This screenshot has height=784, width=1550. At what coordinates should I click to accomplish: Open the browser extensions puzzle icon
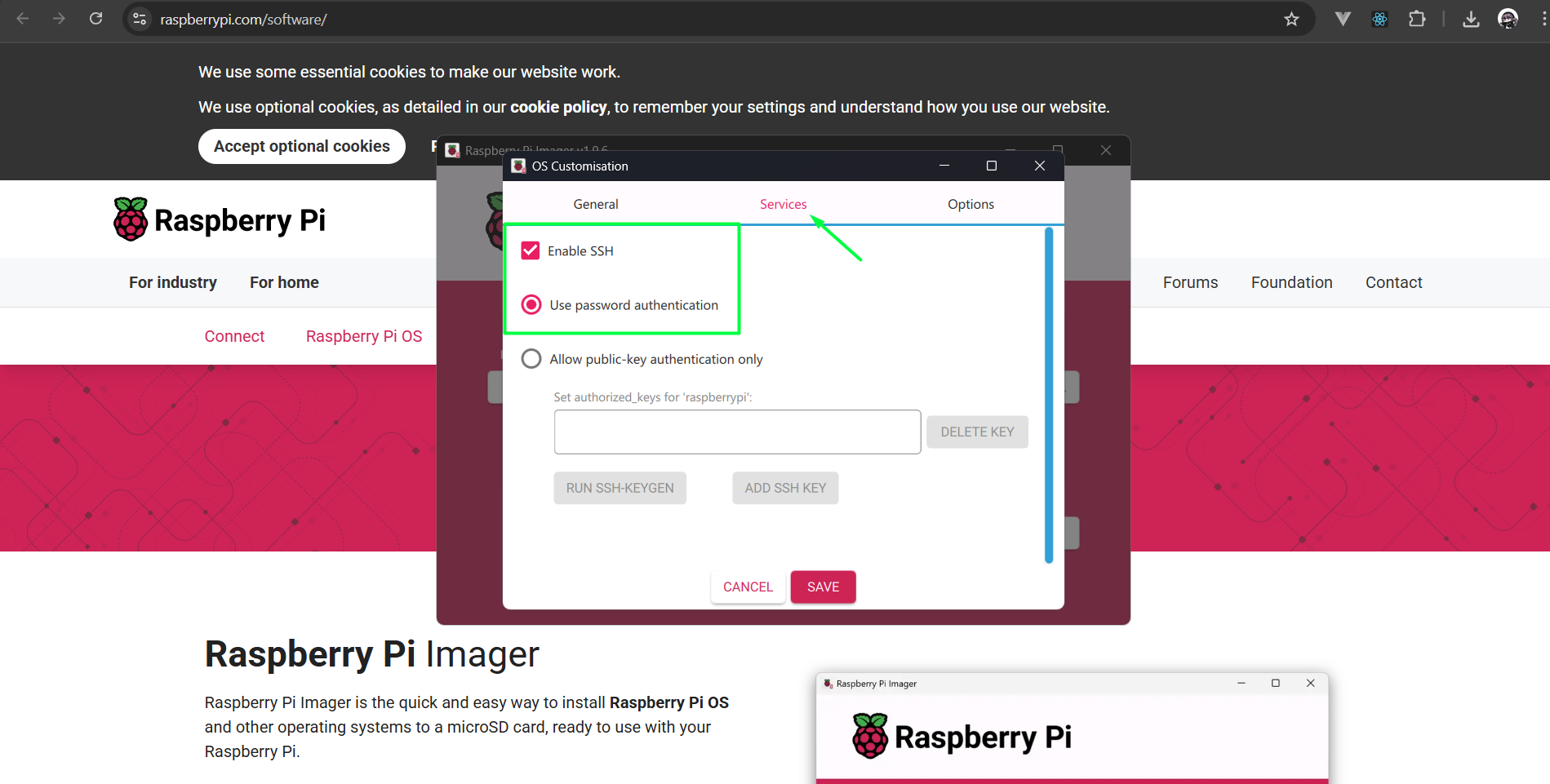tap(1417, 19)
